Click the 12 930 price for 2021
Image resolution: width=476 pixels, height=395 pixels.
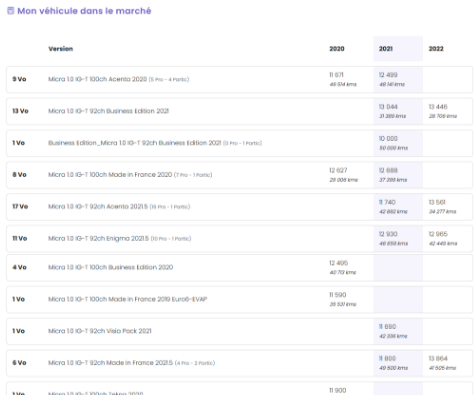(x=388, y=234)
